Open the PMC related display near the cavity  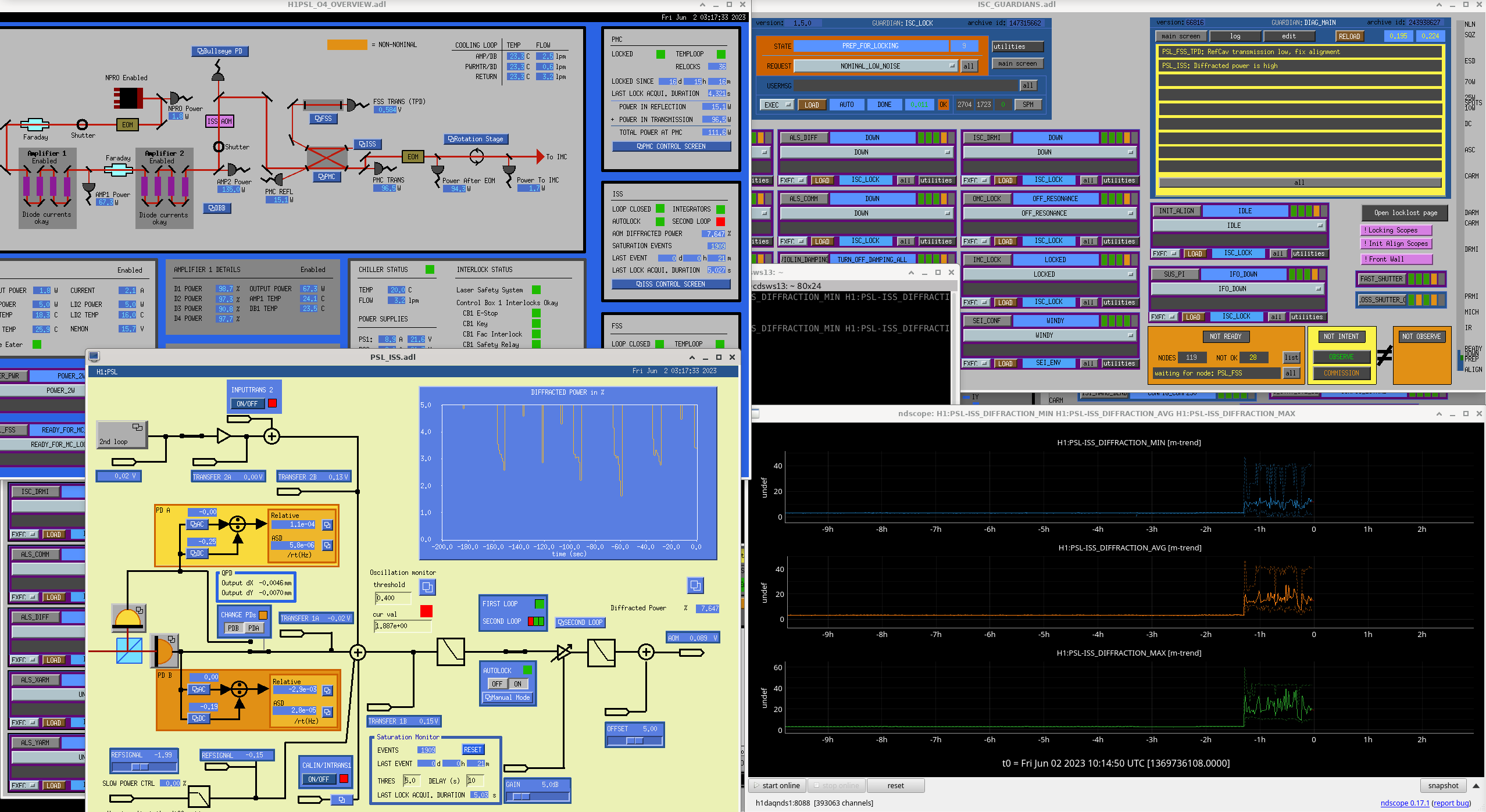[327, 177]
